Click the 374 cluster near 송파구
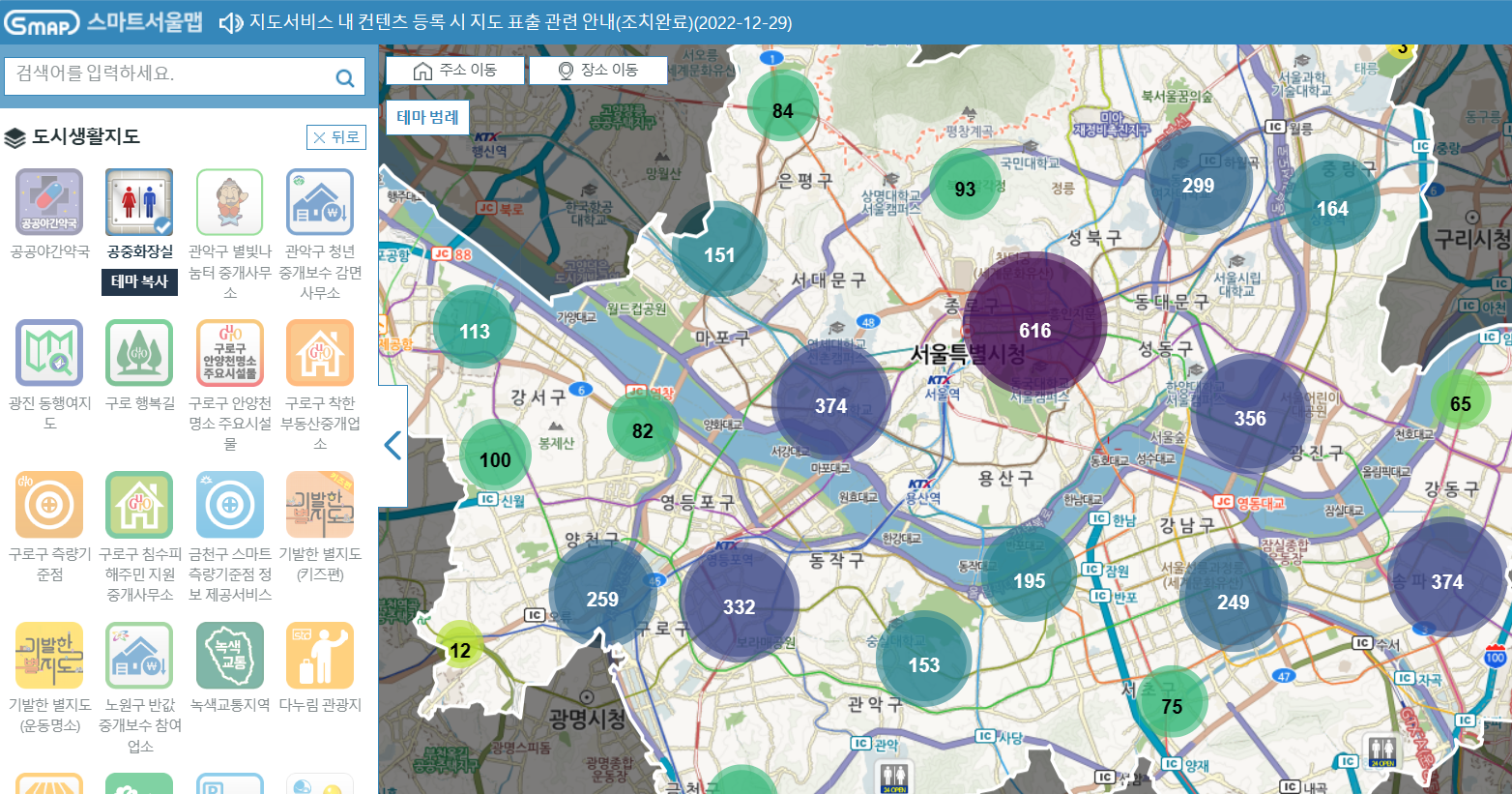Screen dimensions: 1512x794 pos(1446,576)
